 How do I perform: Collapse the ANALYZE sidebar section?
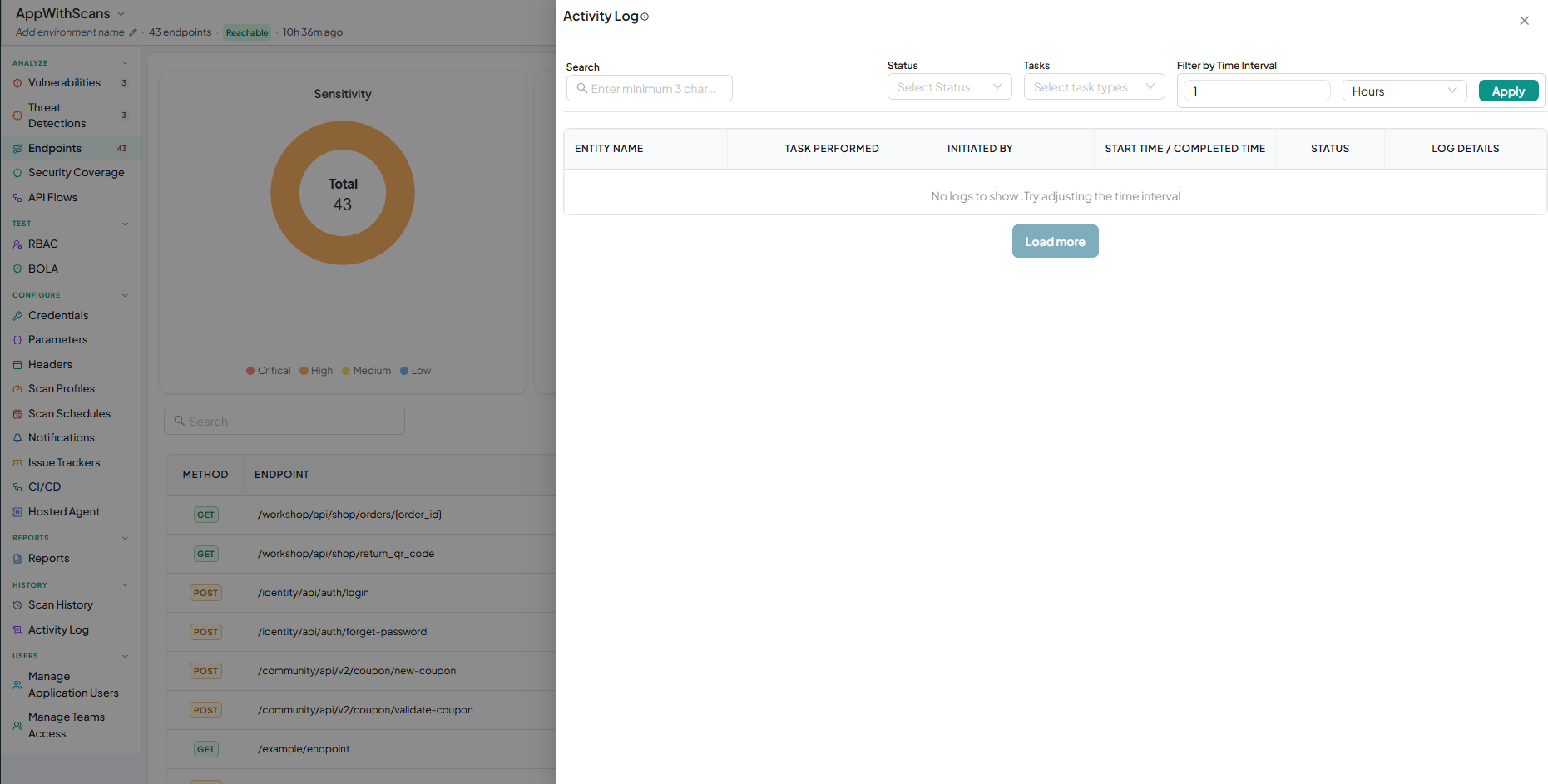click(x=125, y=63)
